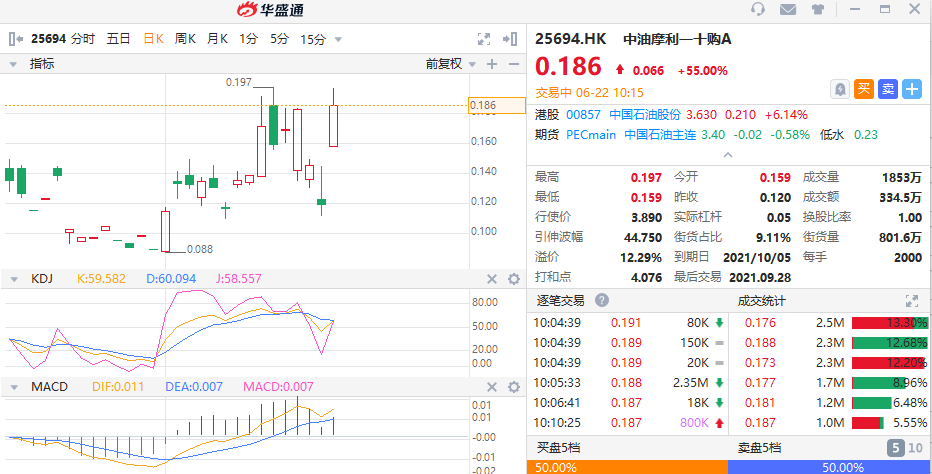This screenshot has height=474, width=932.
Task: Show 5 levels of order book
Action: click(896, 448)
